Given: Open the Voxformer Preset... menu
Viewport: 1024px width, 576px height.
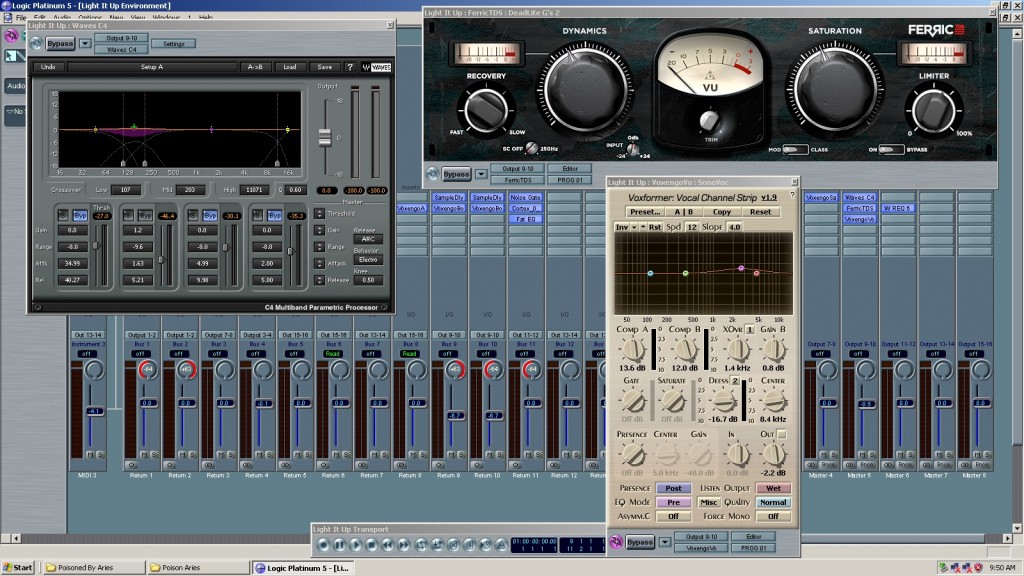Looking at the screenshot, I should coord(645,212).
